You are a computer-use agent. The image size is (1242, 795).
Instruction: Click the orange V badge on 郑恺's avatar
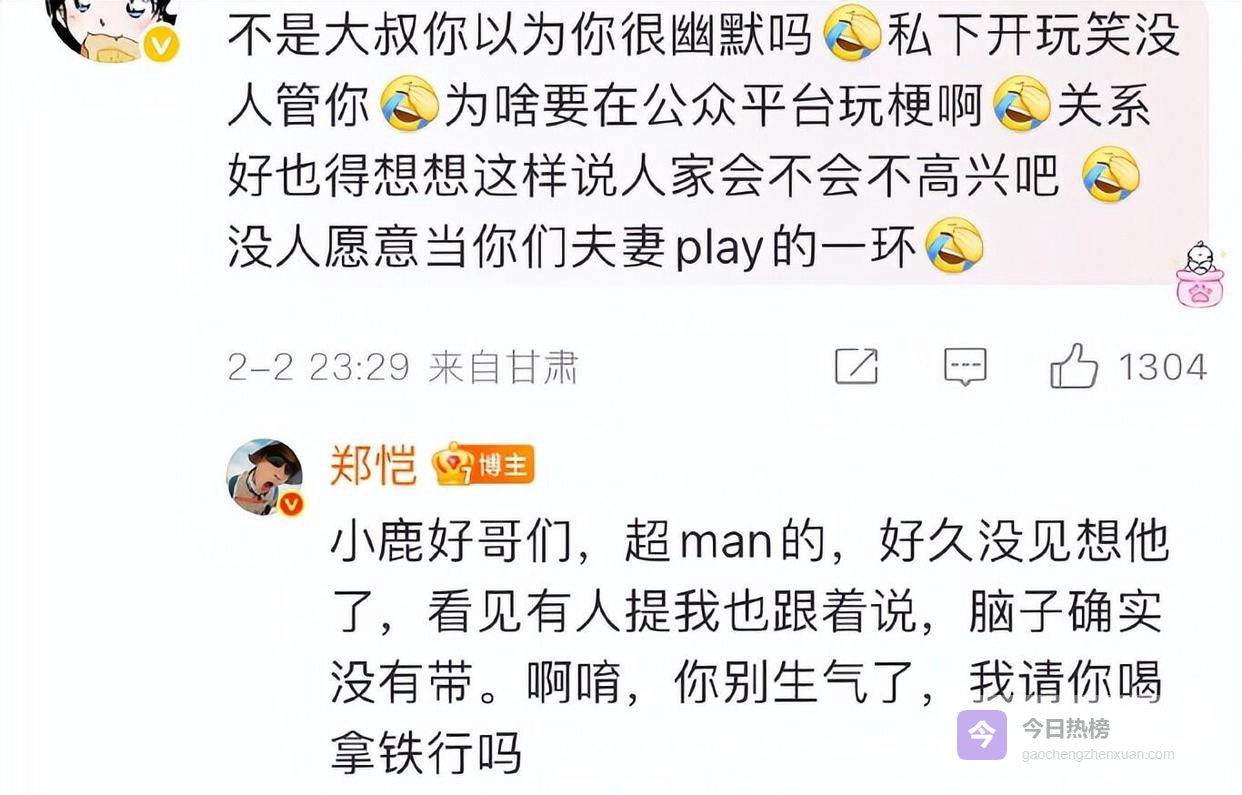point(290,504)
